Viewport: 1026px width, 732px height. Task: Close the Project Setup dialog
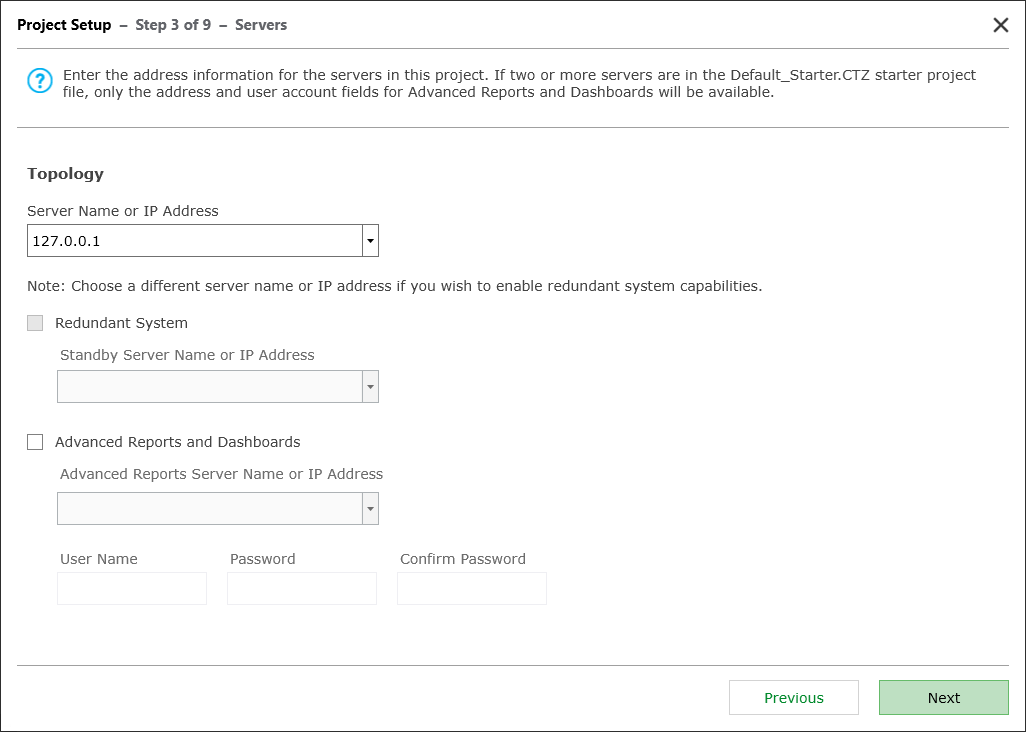click(x=1000, y=25)
